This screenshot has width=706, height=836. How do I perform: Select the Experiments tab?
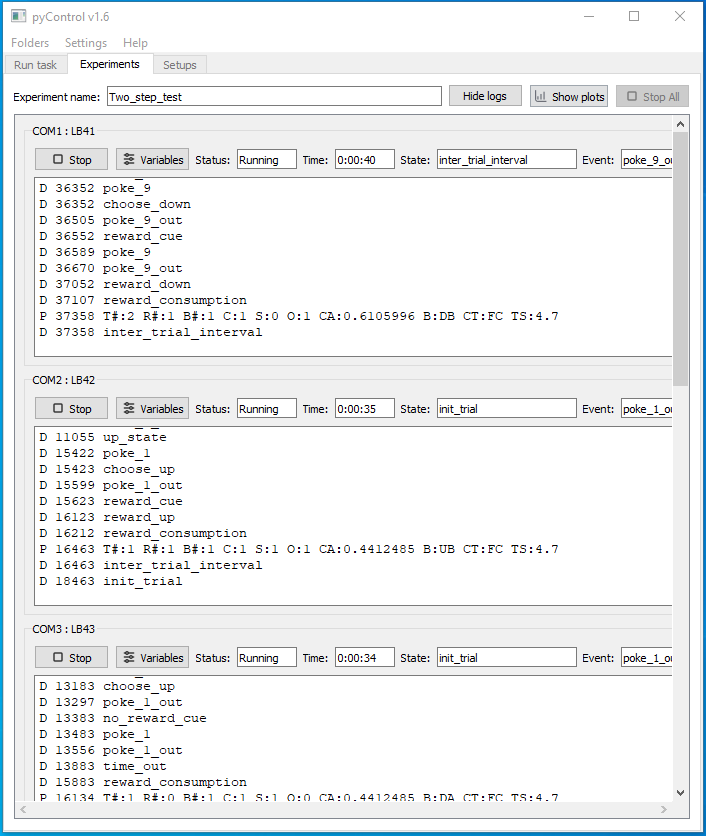[x=110, y=64]
